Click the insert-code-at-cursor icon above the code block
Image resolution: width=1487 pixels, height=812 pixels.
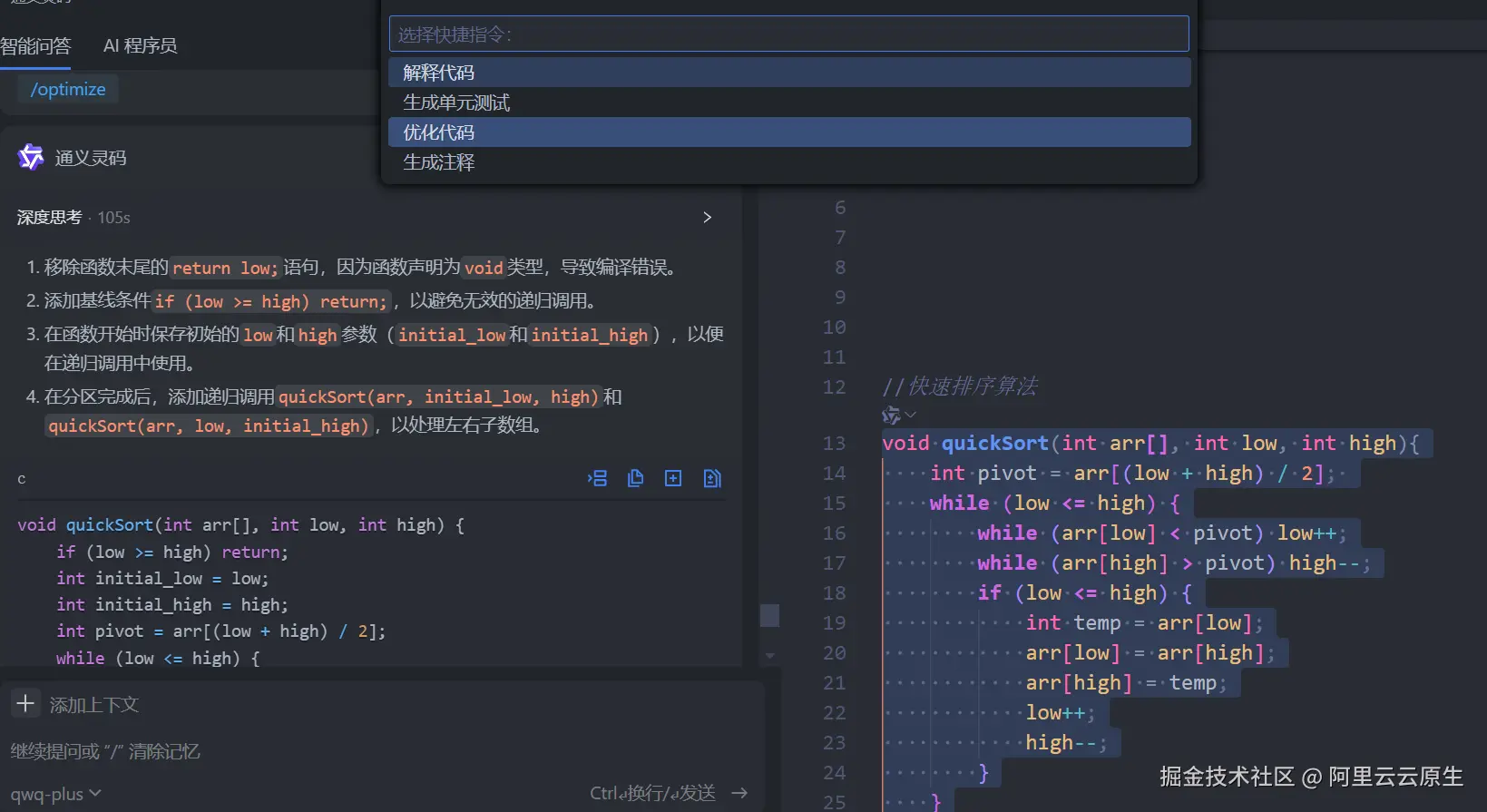pos(597,478)
